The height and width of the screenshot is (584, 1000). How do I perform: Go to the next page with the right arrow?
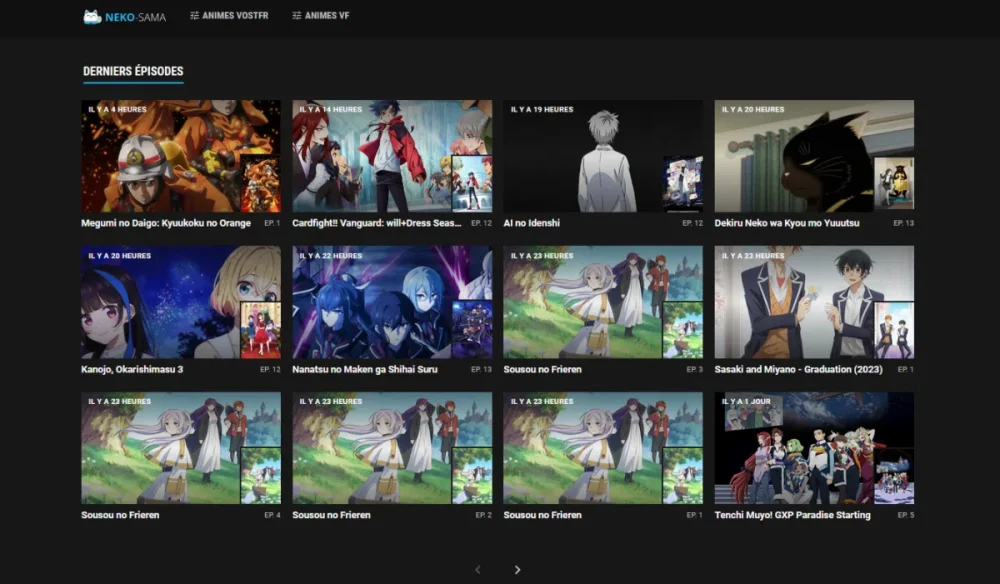[517, 569]
